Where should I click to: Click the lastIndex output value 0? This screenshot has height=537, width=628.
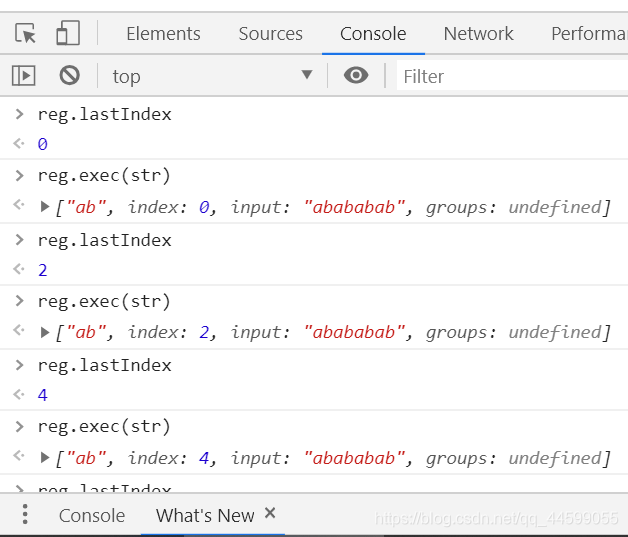tap(42, 144)
